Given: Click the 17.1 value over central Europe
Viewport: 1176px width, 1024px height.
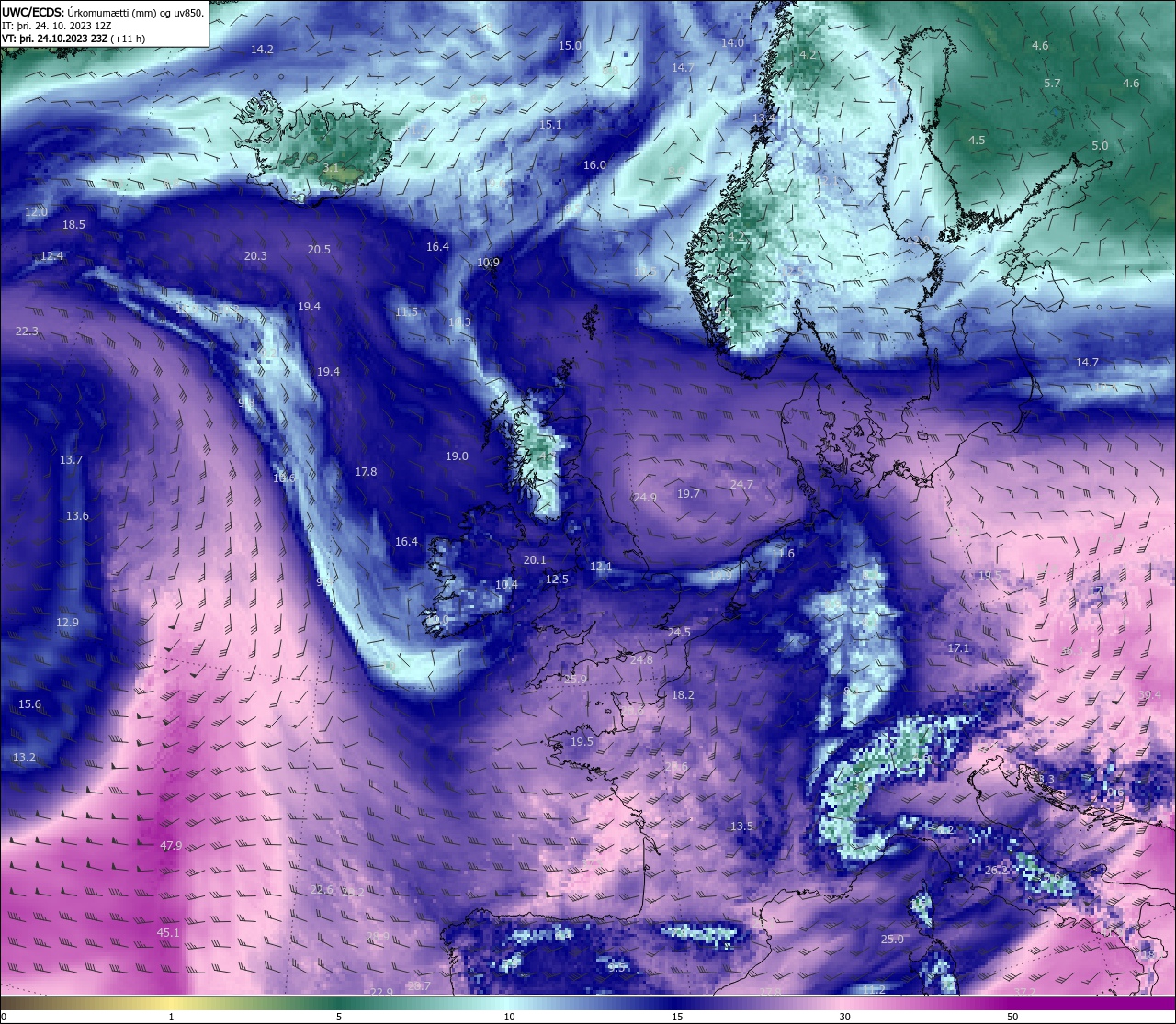Looking at the screenshot, I should click(x=958, y=648).
